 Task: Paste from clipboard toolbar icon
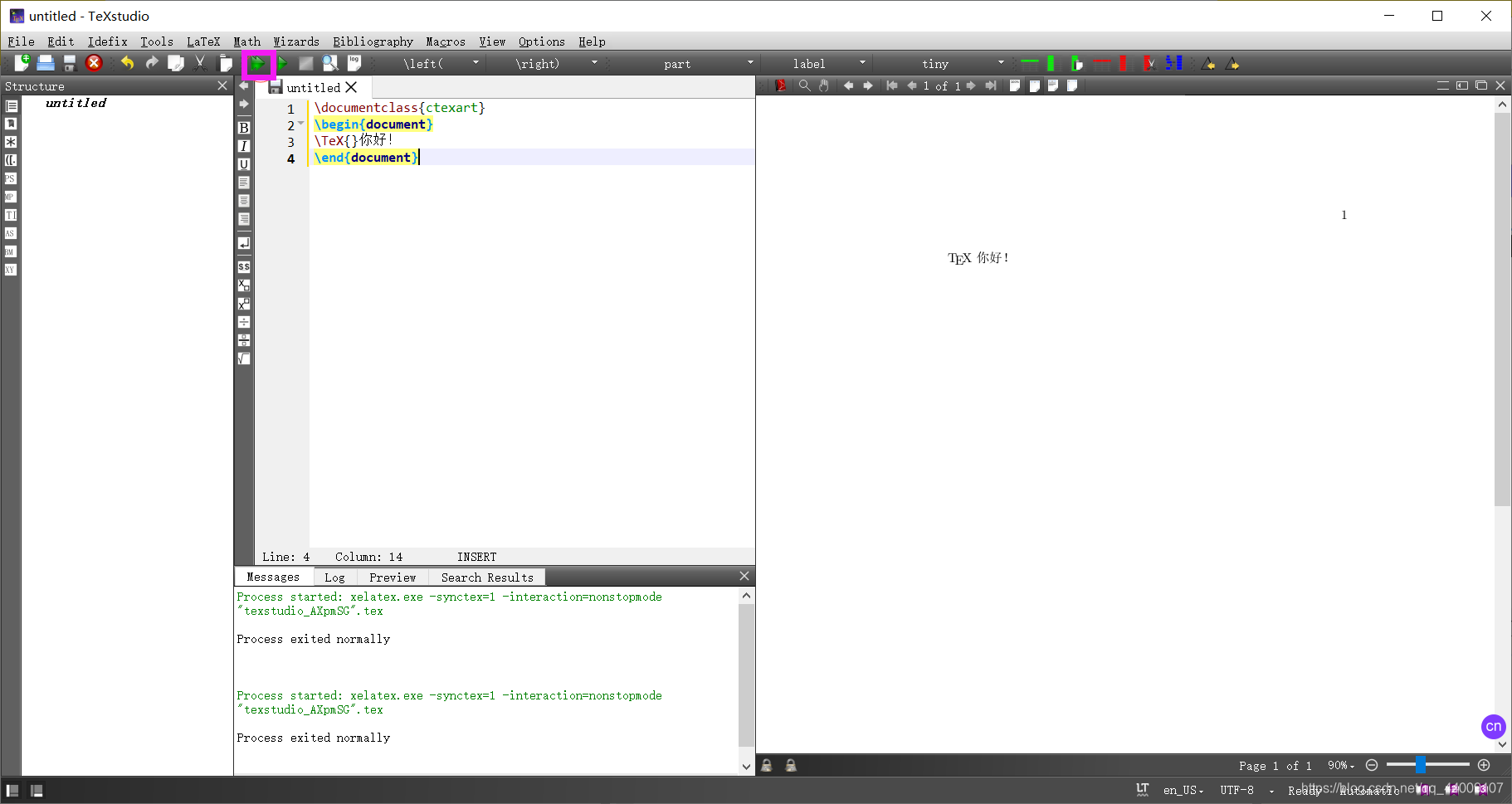225,63
